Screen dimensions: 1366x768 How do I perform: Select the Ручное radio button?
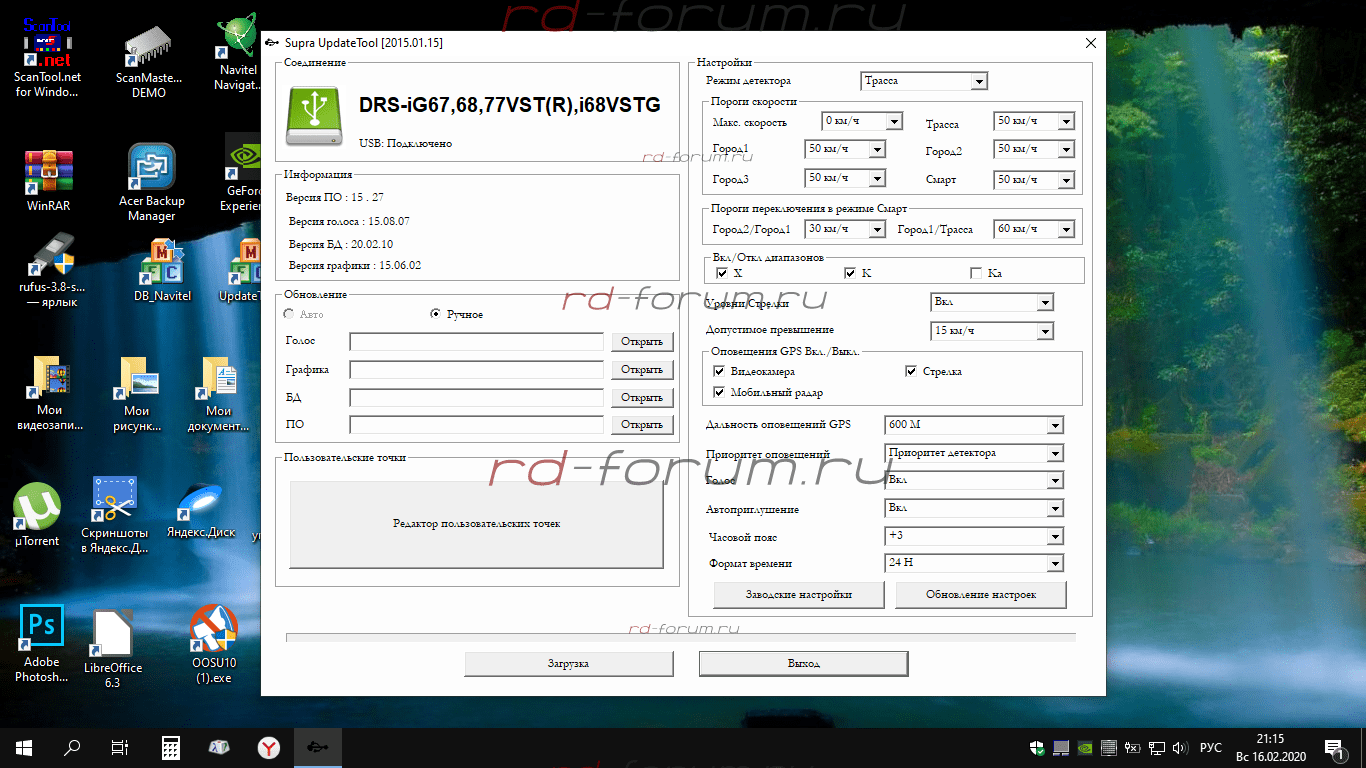point(435,314)
